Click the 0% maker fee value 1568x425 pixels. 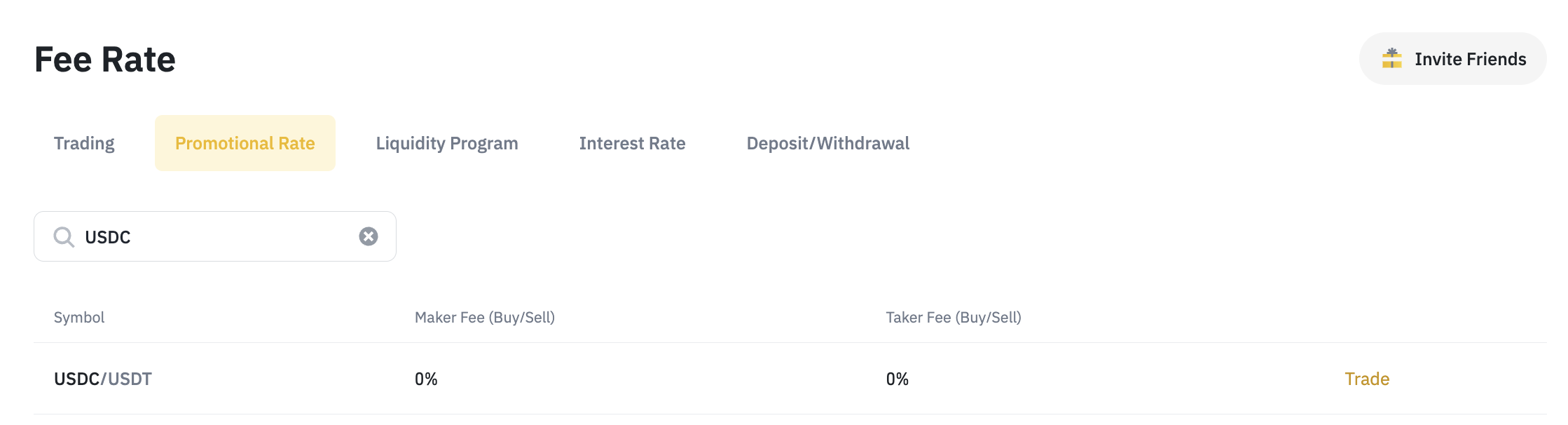[x=426, y=379]
